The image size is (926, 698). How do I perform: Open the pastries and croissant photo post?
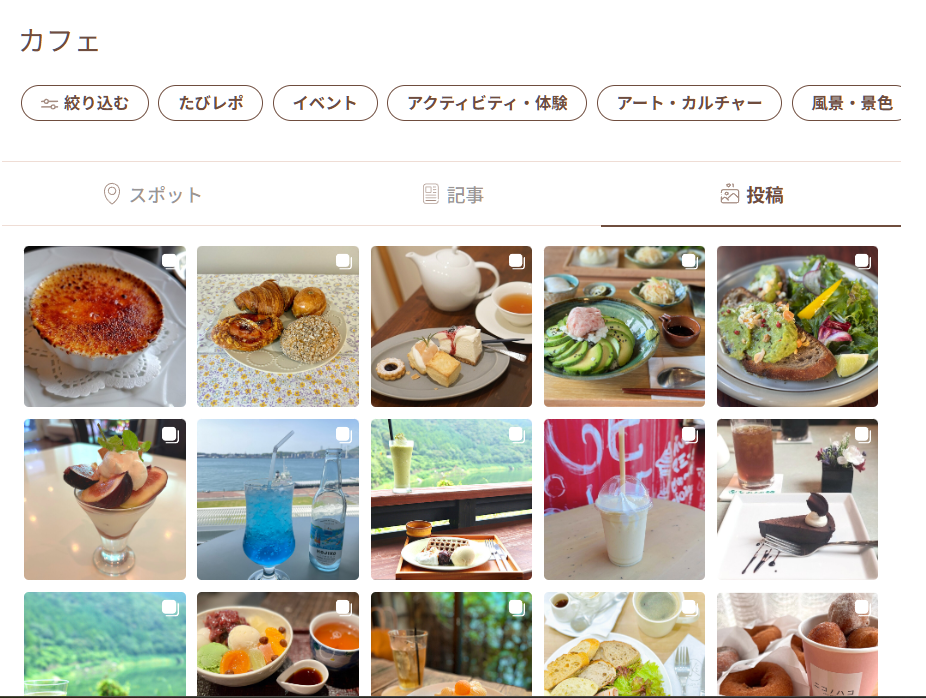pyautogui.click(x=278, y=327)
